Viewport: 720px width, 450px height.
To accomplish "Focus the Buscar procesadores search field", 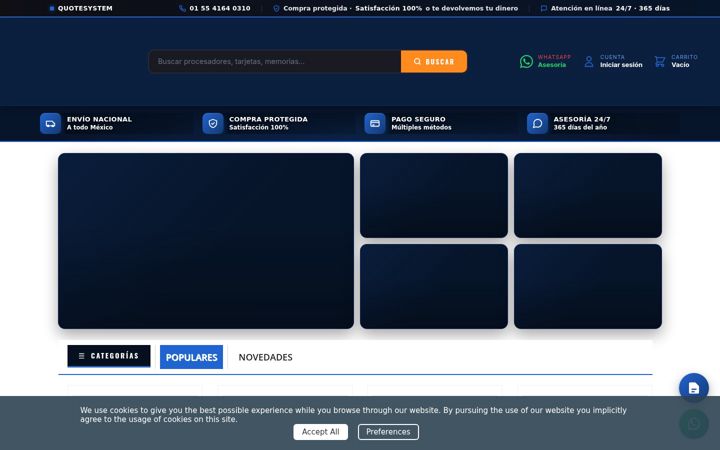I will [275, 62].
